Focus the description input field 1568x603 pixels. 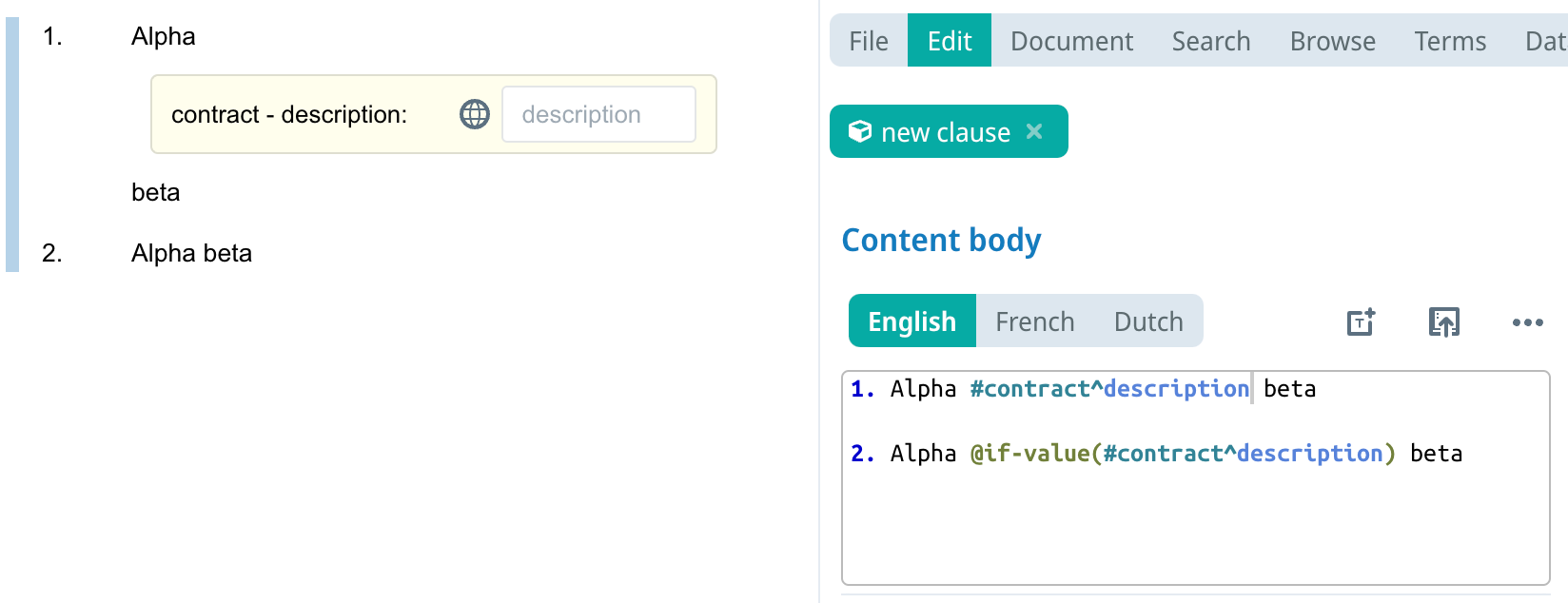598,114
